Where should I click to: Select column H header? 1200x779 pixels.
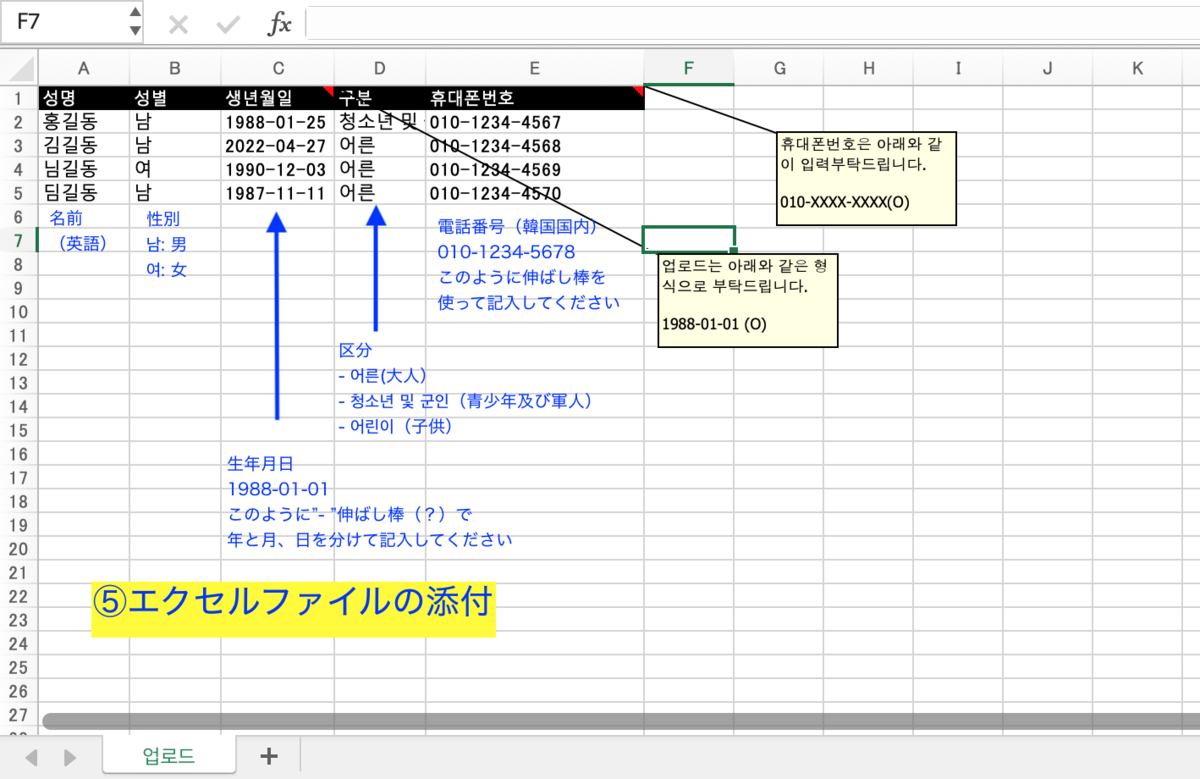pos(869,68)
